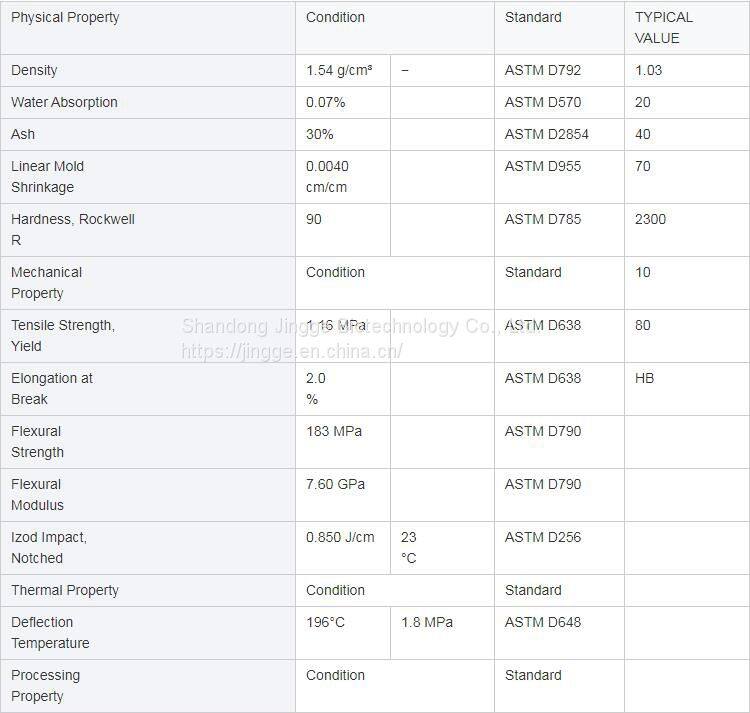Click the 7.60 GPa flexural modulus value
Image resolution: width=750 pixels, height=713 pixels.
(x=336, y=485)
